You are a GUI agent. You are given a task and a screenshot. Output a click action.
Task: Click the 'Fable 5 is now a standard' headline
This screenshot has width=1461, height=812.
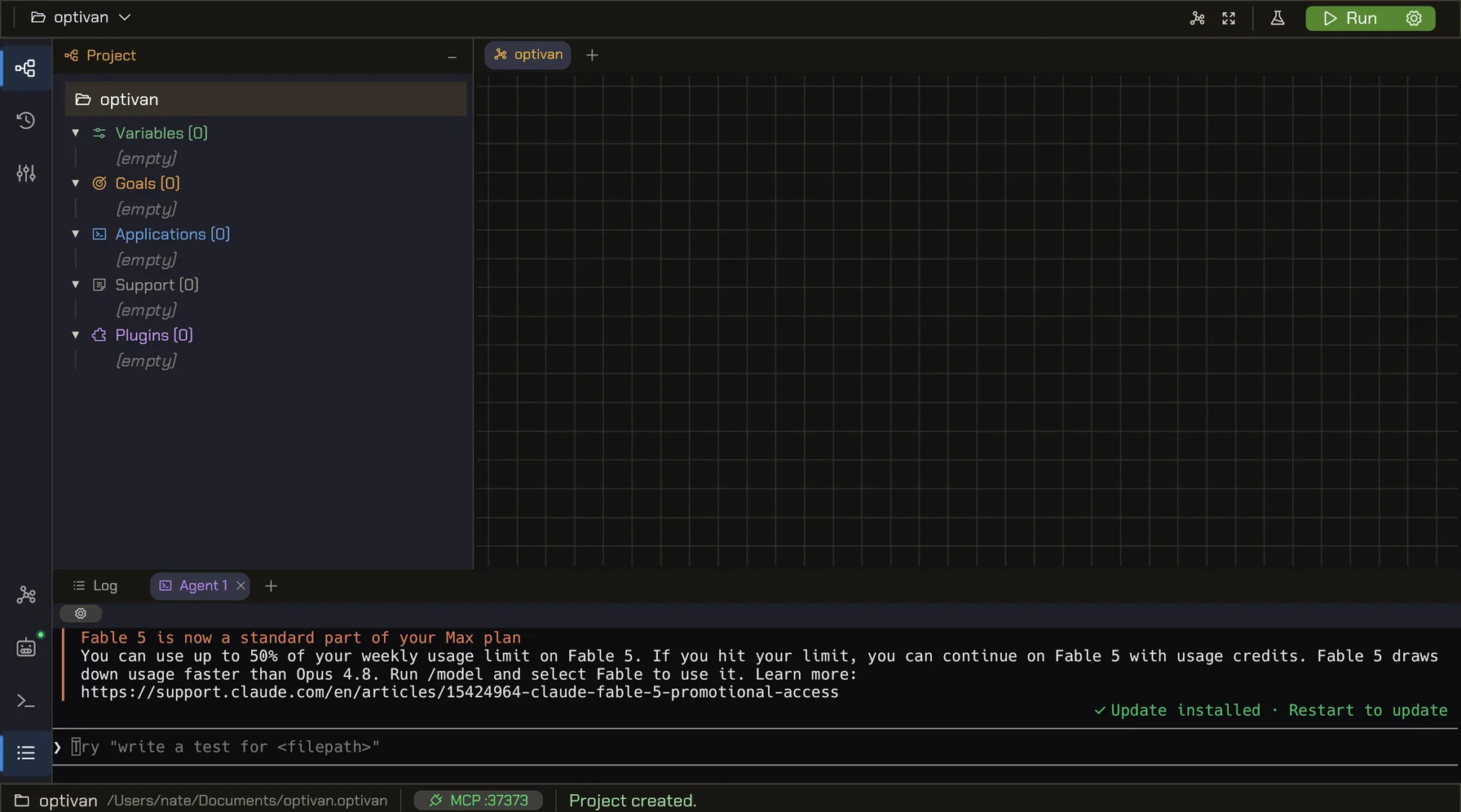[301, 638]
